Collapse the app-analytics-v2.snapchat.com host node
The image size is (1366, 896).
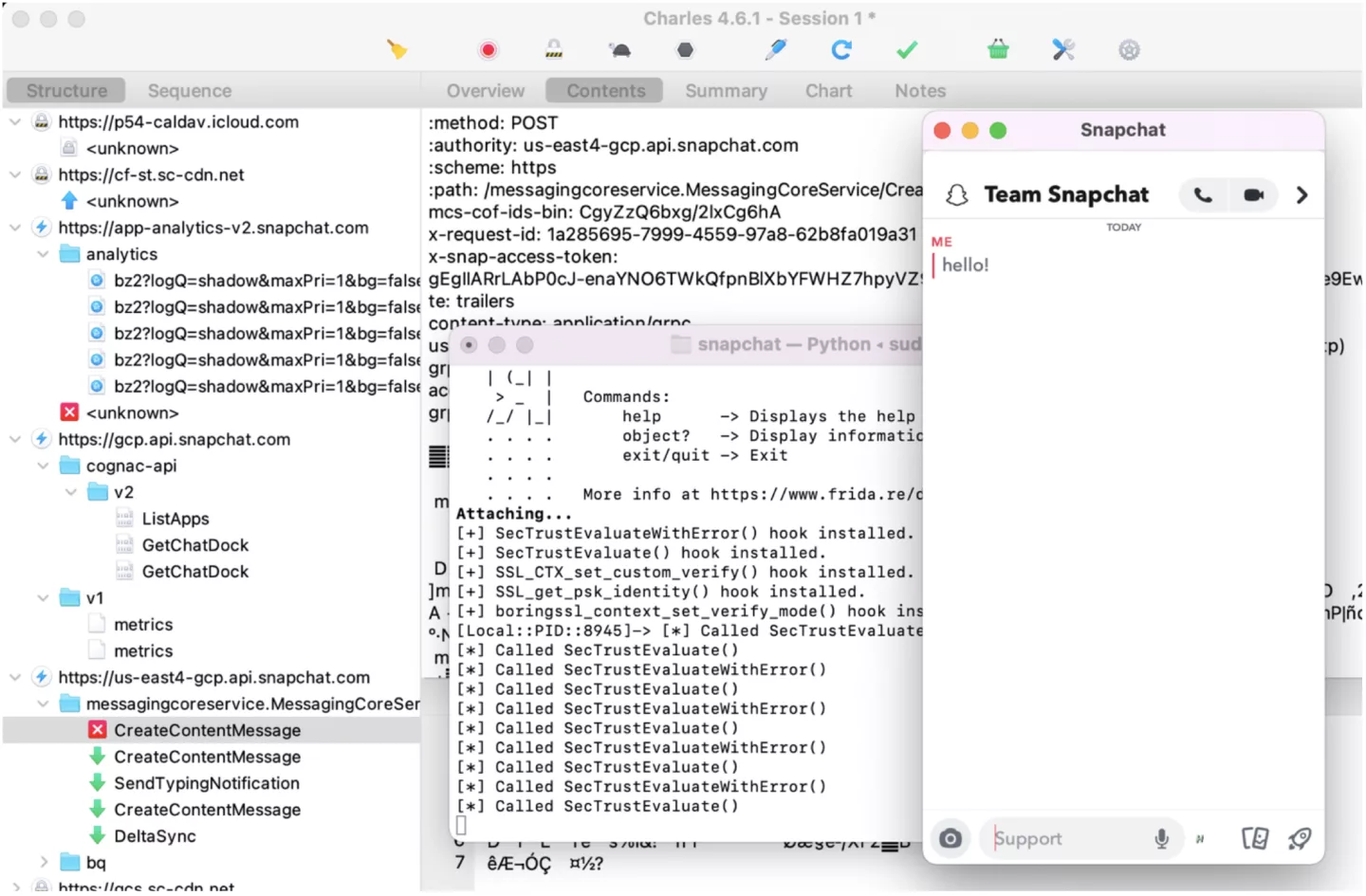15,228
